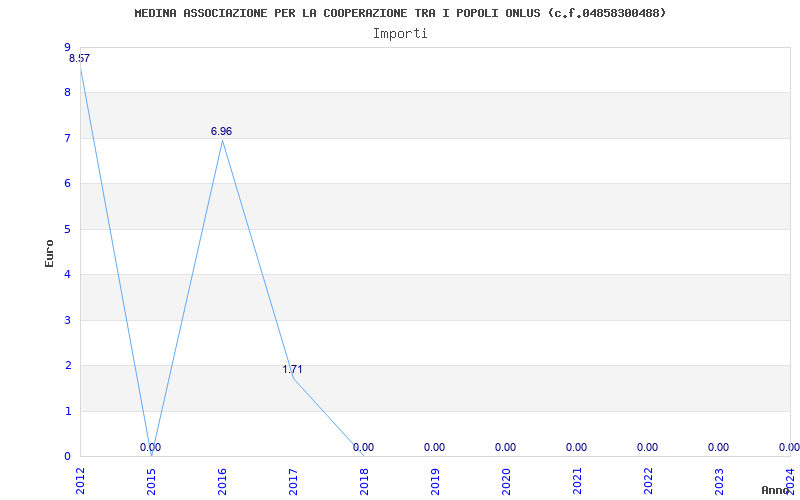Select the 8.57 data point label
The image size is (800, 500).
[80, 58]
